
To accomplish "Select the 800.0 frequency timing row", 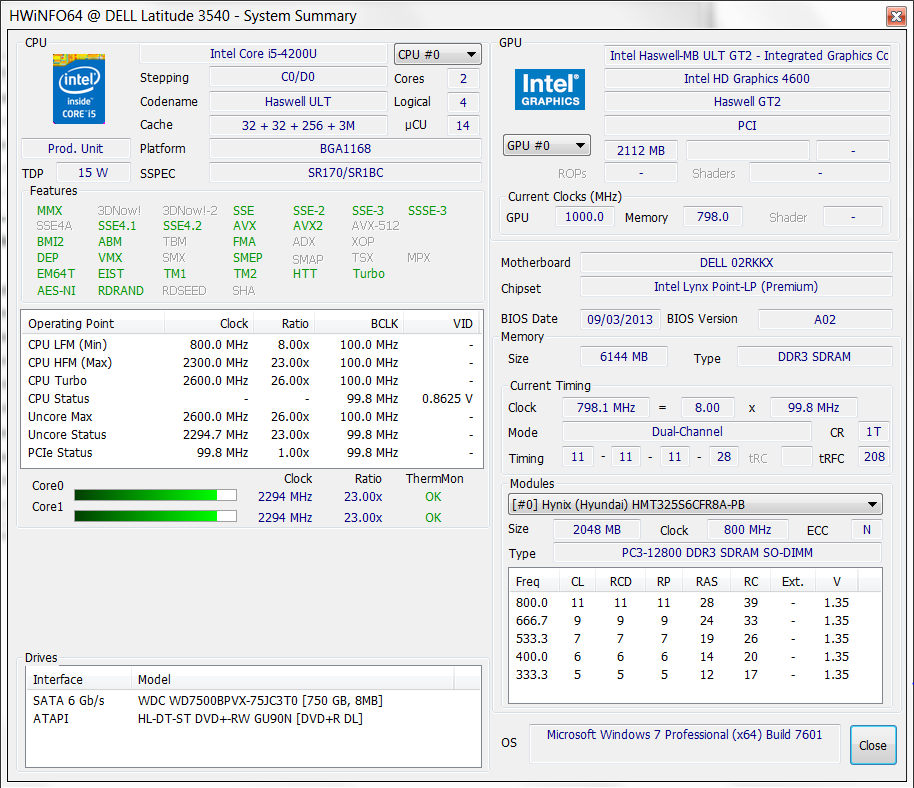I will (695, 603).
